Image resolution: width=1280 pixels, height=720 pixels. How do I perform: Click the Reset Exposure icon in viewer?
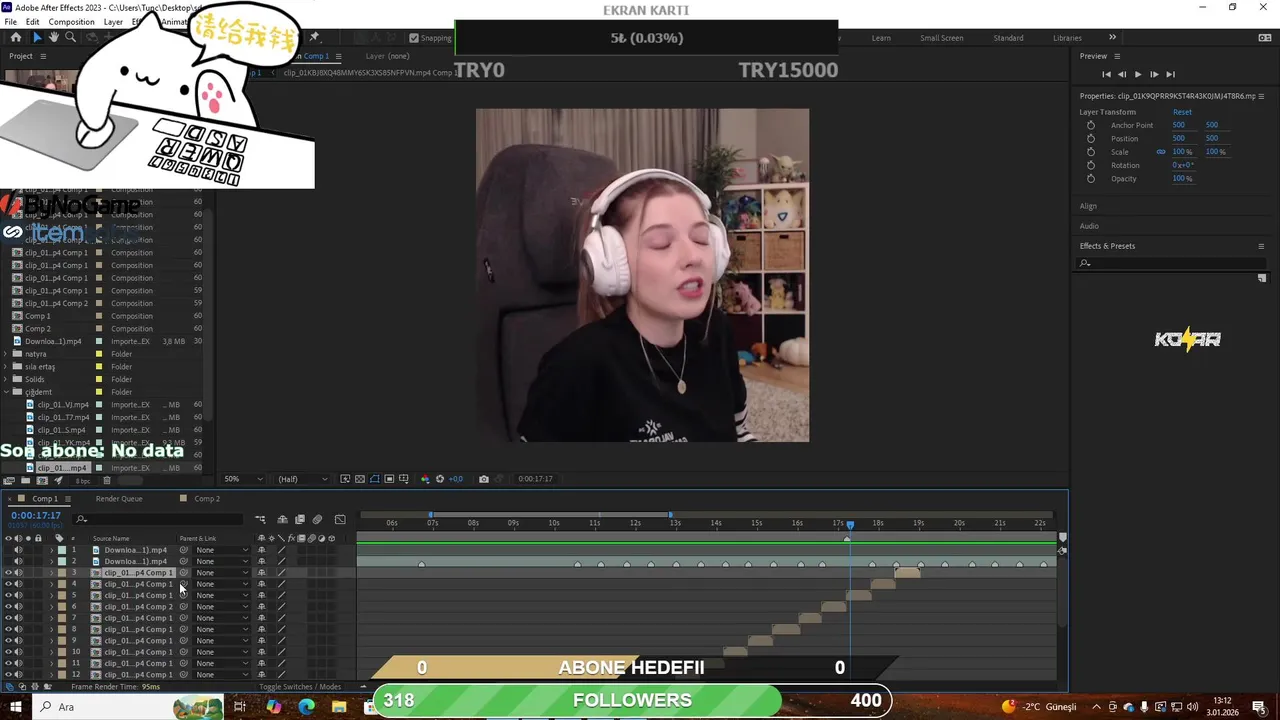point(440,479)
